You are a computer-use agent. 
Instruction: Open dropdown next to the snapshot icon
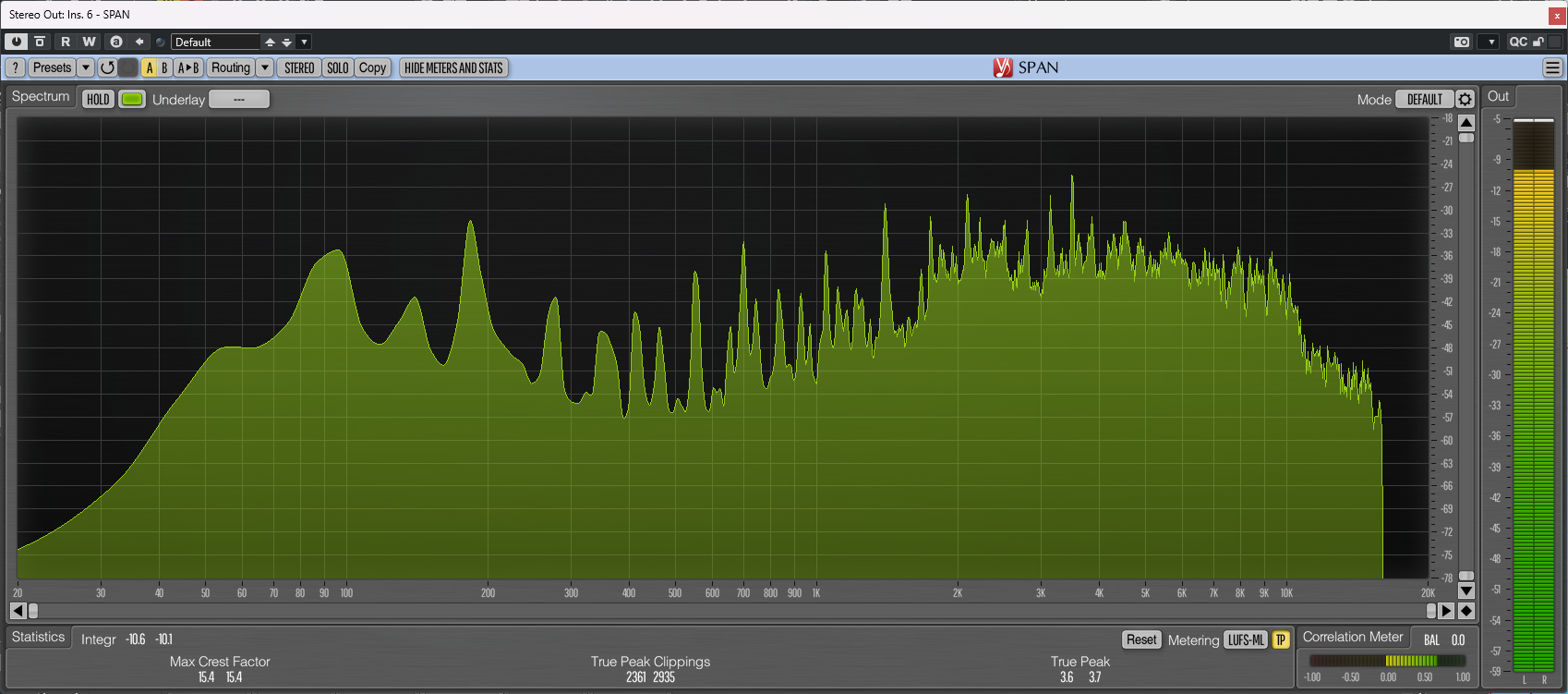tap(1488, 42)
